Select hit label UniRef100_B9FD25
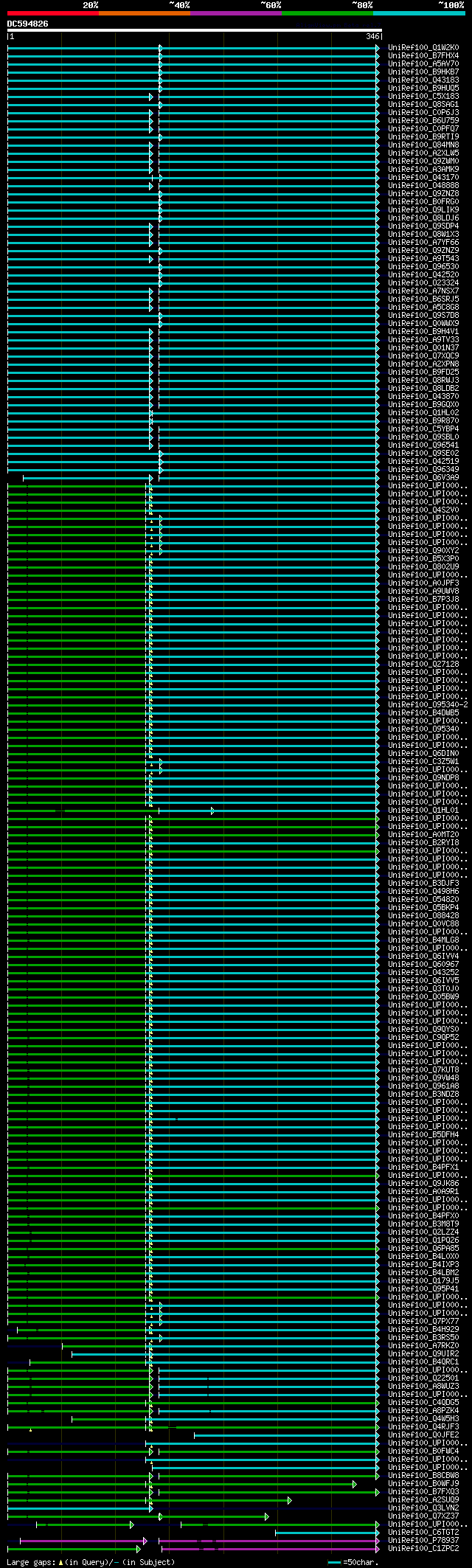Image resolution: width=472 pixels, height=1568 pixels. pyautogui.click(x=423, y=372)
